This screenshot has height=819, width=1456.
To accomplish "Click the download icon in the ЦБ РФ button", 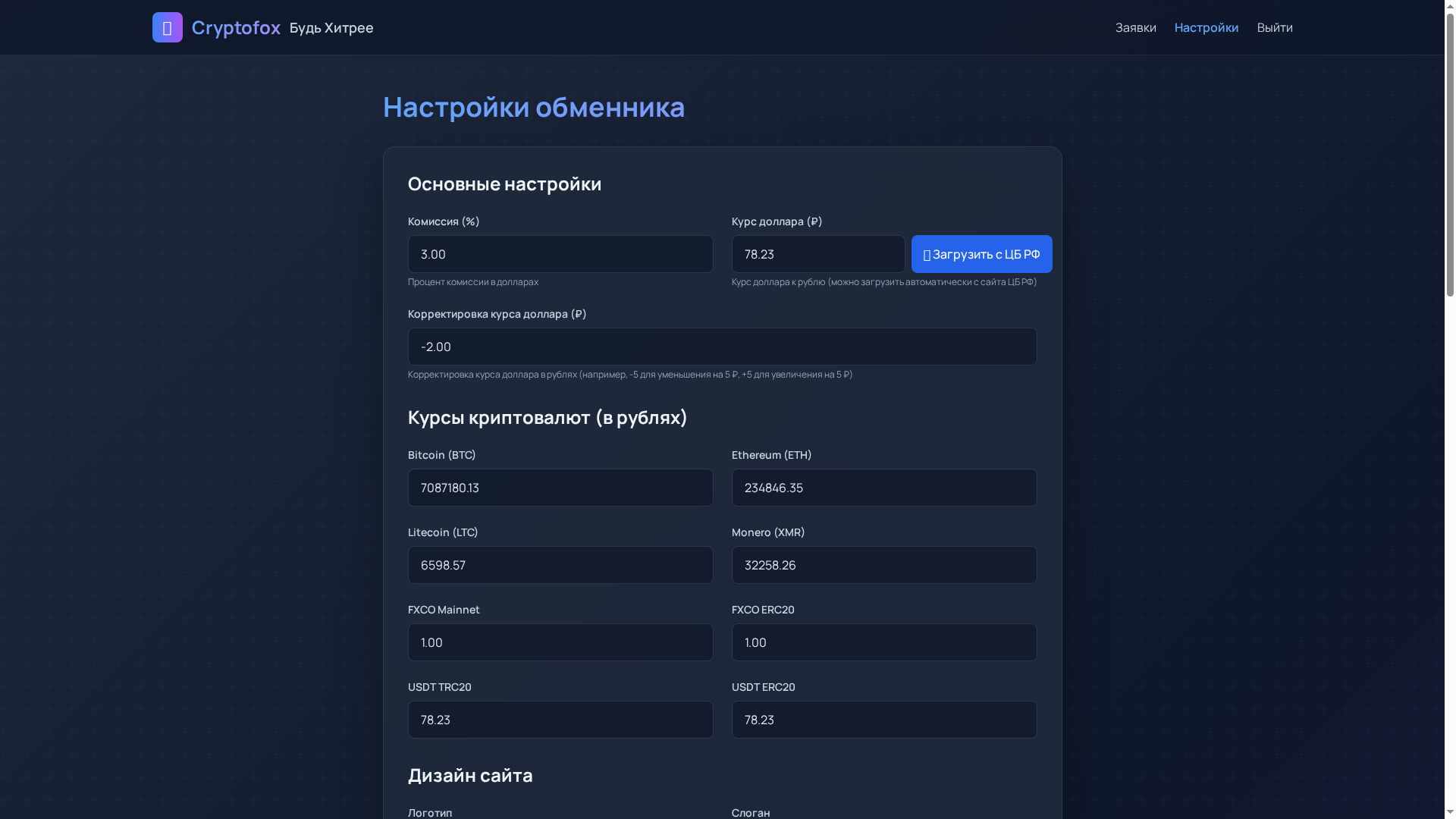I will (926, 254).
